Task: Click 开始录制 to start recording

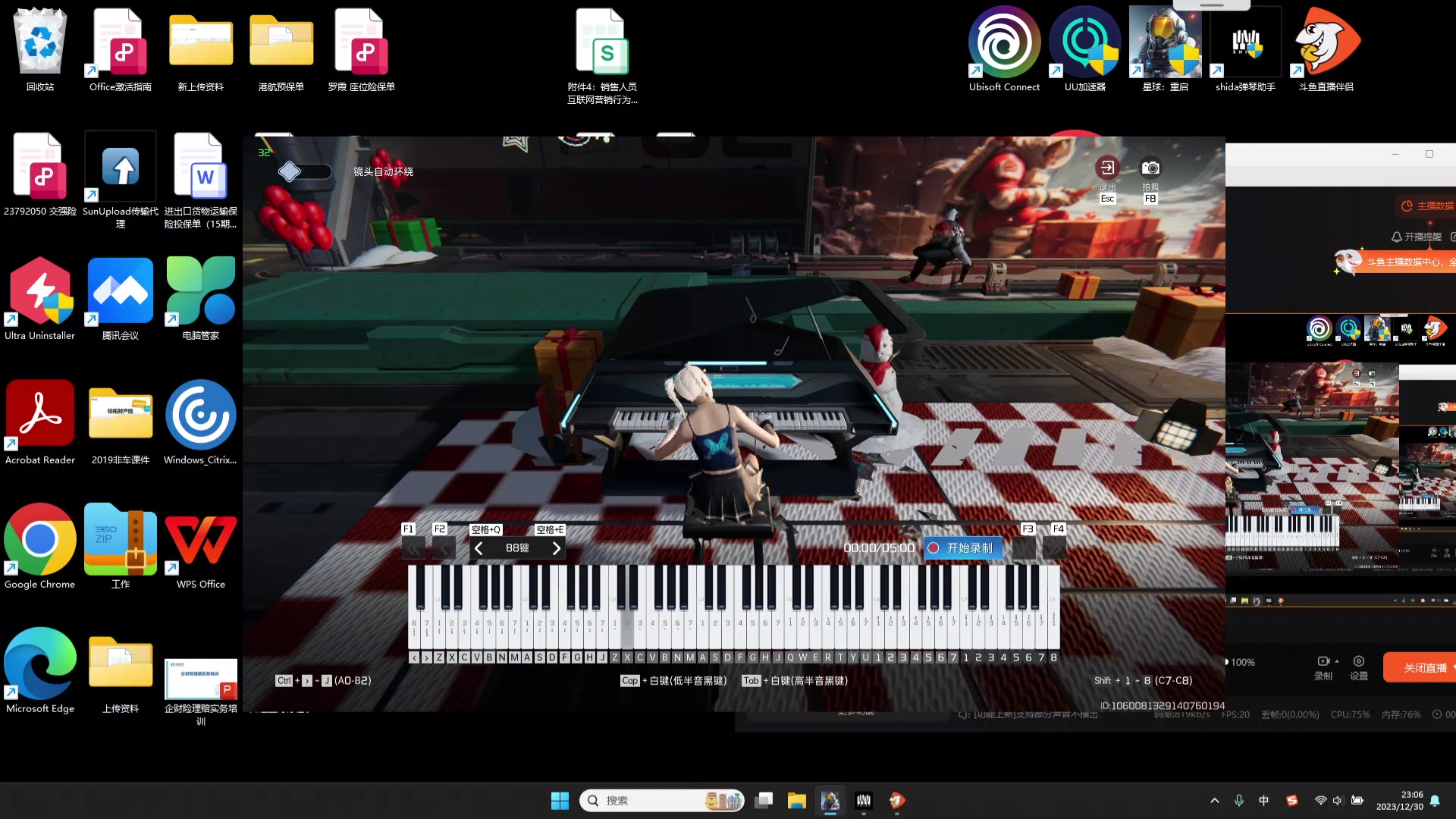Action: point(962,548)
